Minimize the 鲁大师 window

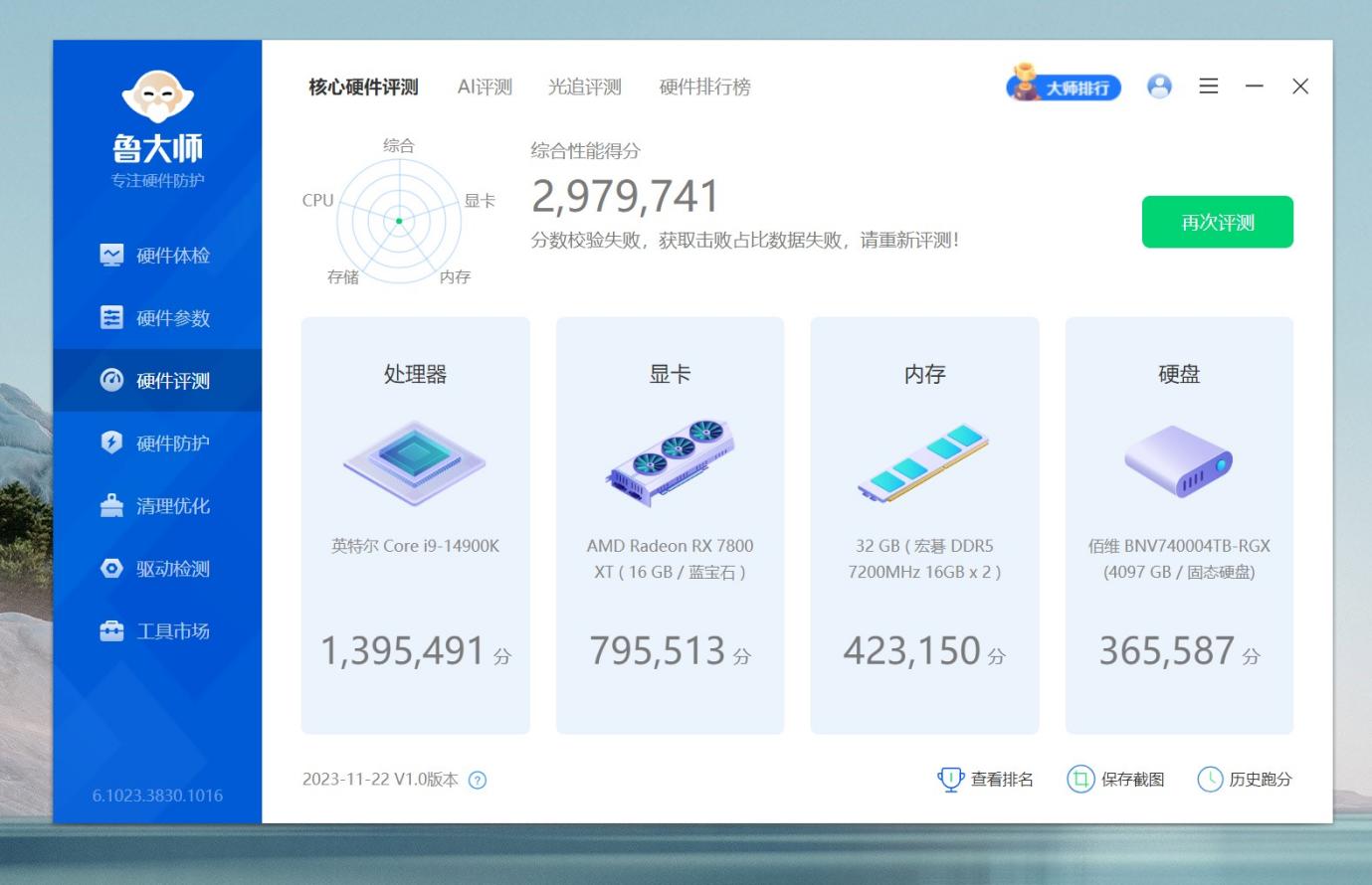pos(1255,87)
